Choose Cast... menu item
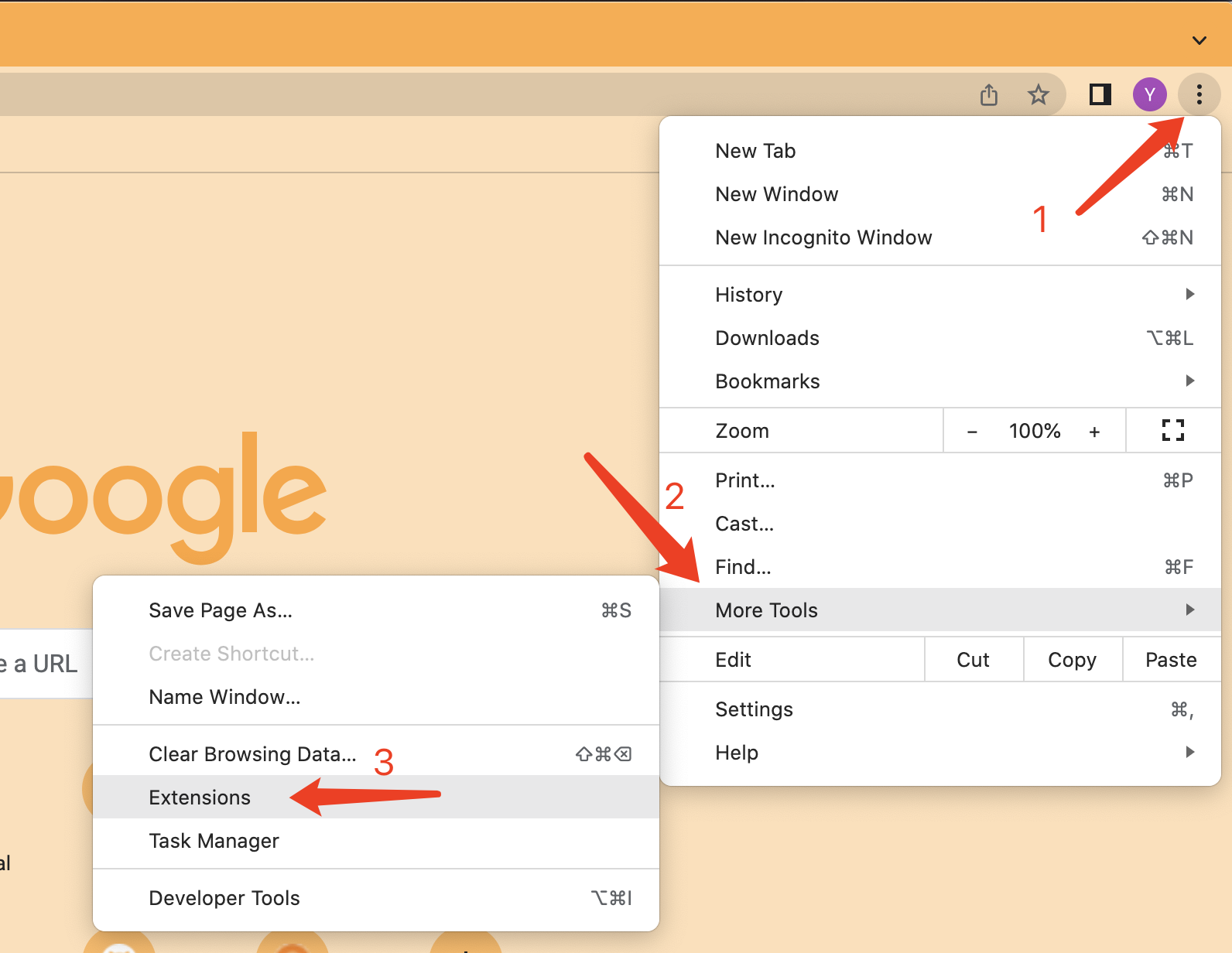The image size is (1232, 953). point(940,524)
